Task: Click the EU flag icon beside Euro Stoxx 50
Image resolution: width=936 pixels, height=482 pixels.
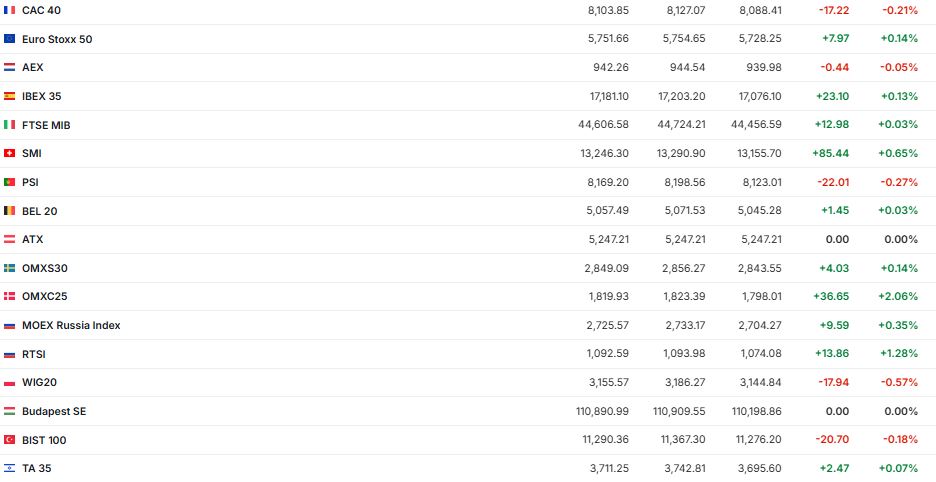Action: click(x=10, y=39)
